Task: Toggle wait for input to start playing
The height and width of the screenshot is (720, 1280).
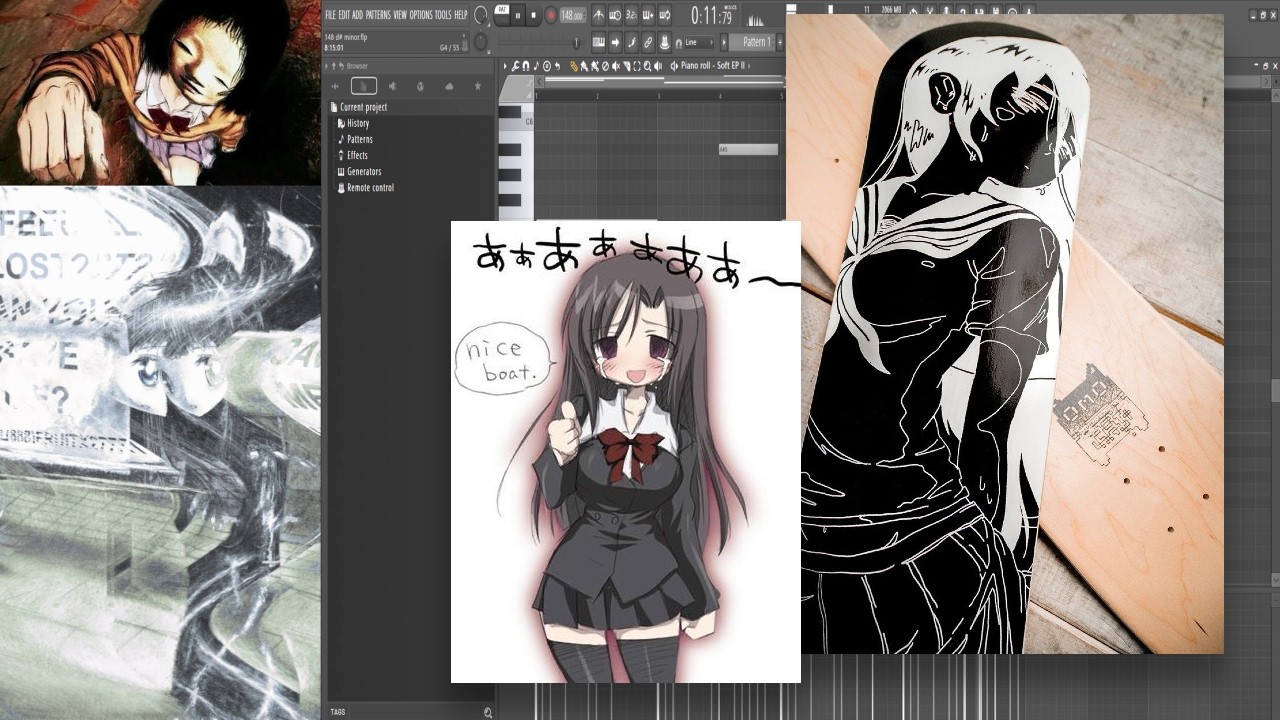Action: 615,15
